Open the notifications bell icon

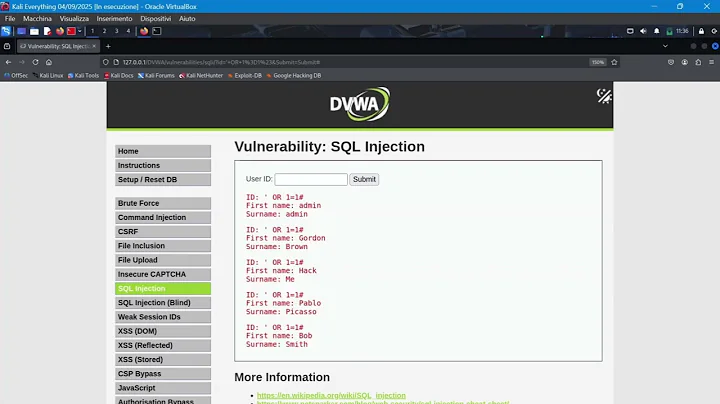point(657,31)
